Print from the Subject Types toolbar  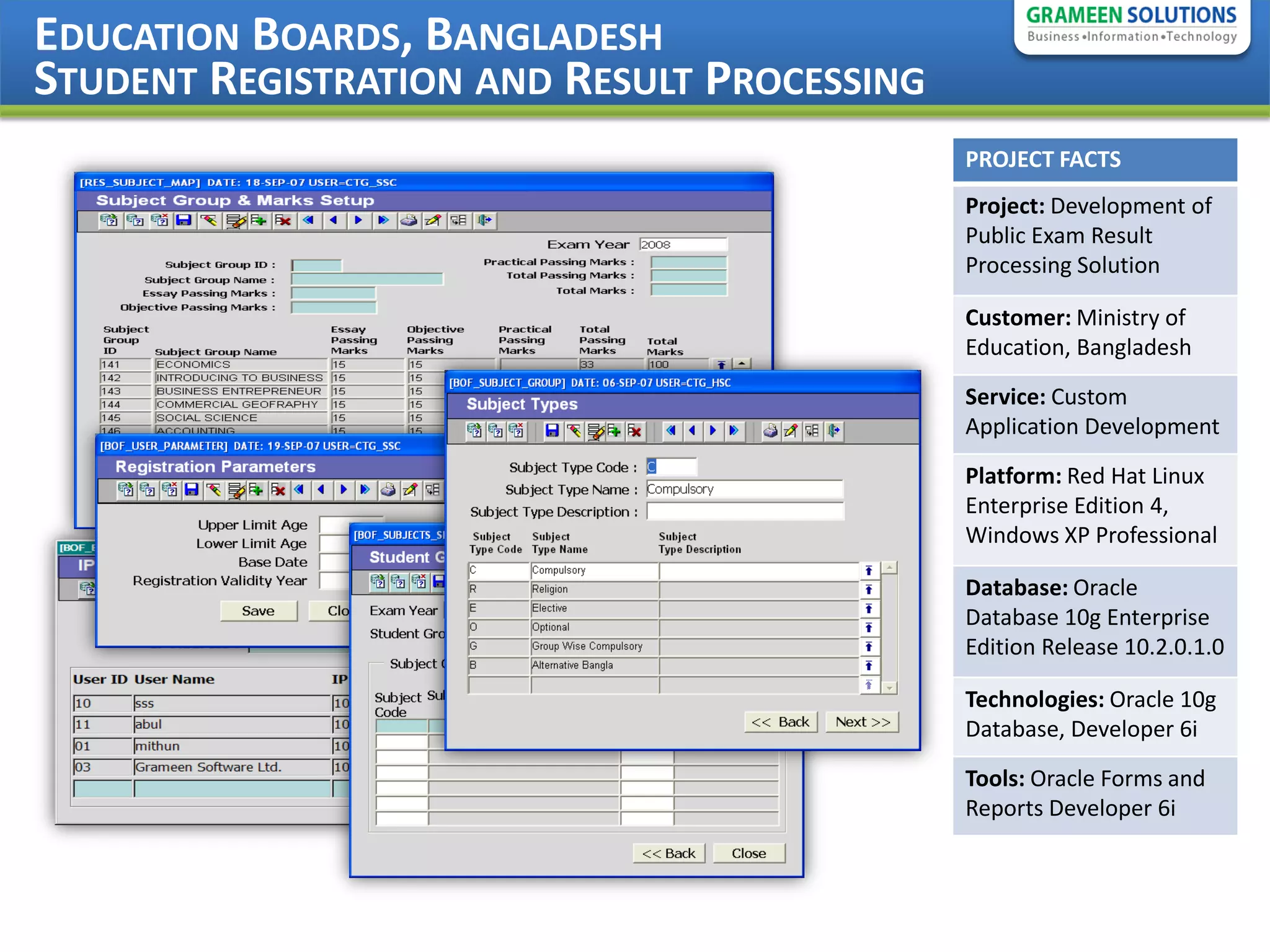coord(770,431)
